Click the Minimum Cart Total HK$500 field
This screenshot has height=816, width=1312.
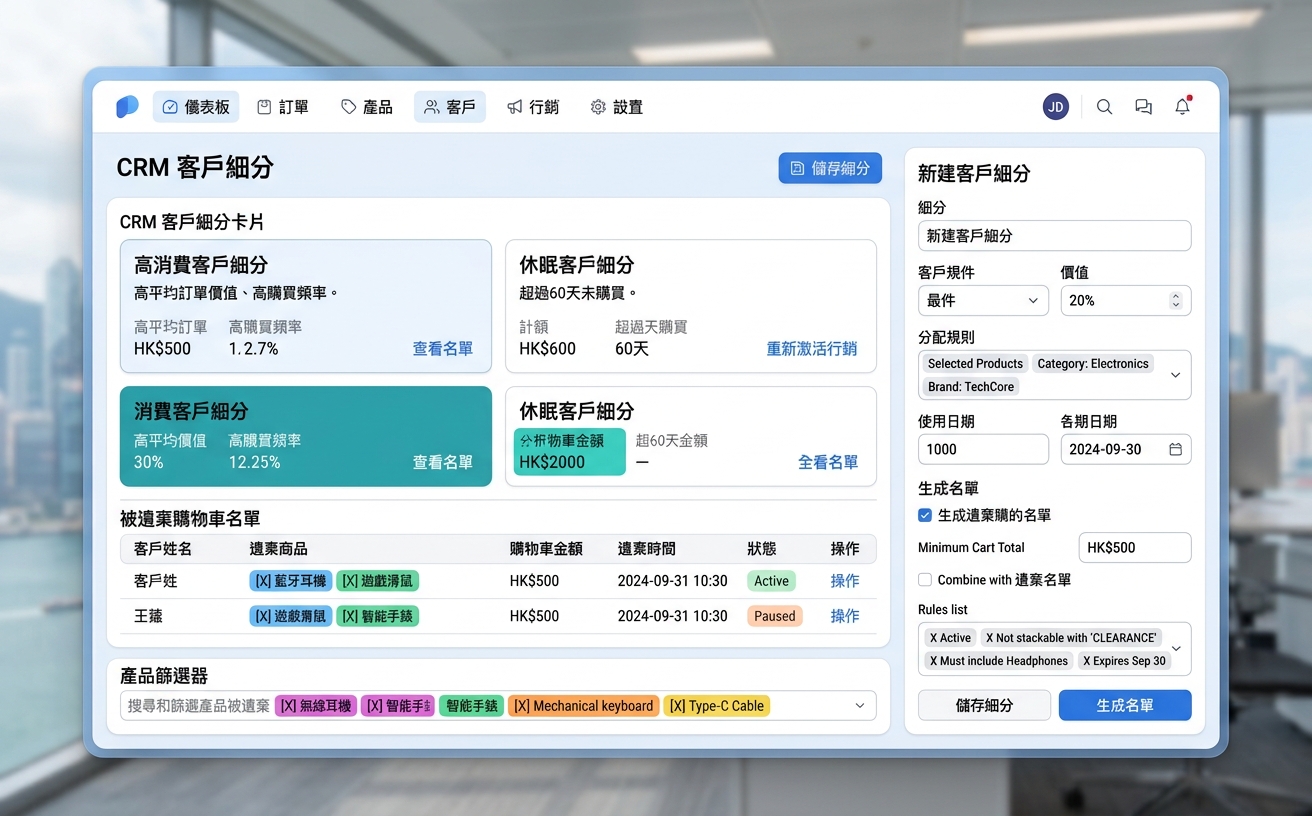1135,548
